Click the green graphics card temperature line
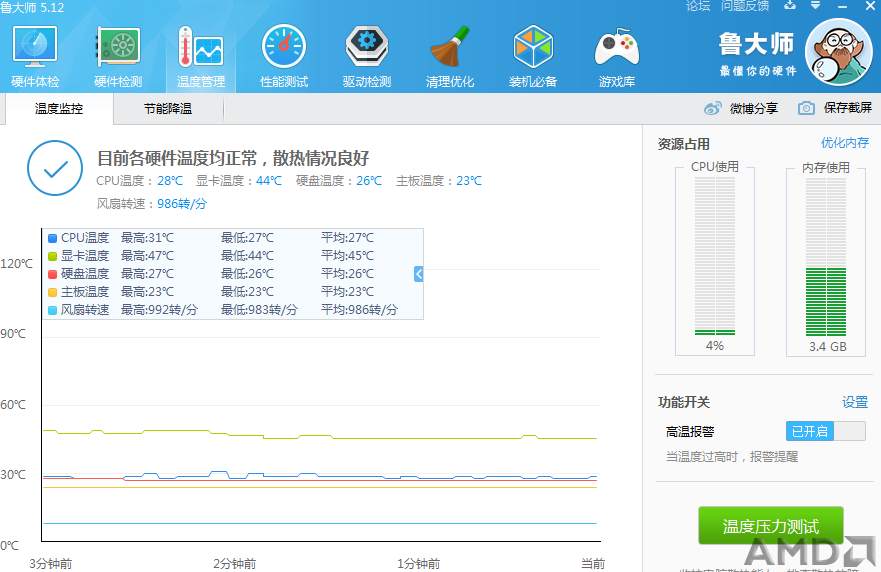881x572 pixels. point(320,436)
